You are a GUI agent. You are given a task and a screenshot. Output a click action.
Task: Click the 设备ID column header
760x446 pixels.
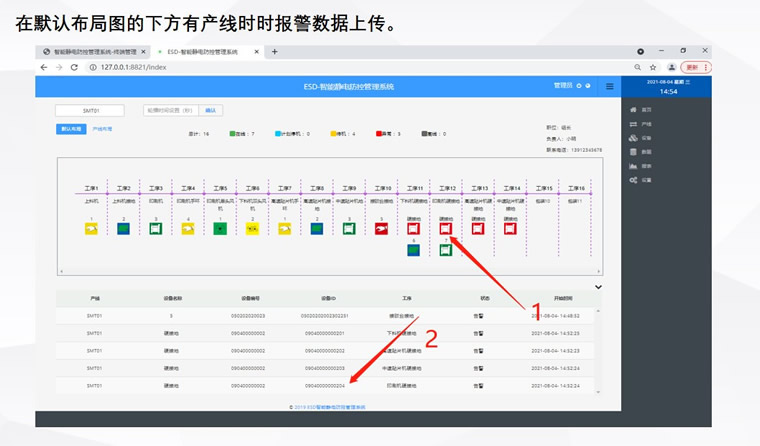pyautogui.click(x=328, y=299)
